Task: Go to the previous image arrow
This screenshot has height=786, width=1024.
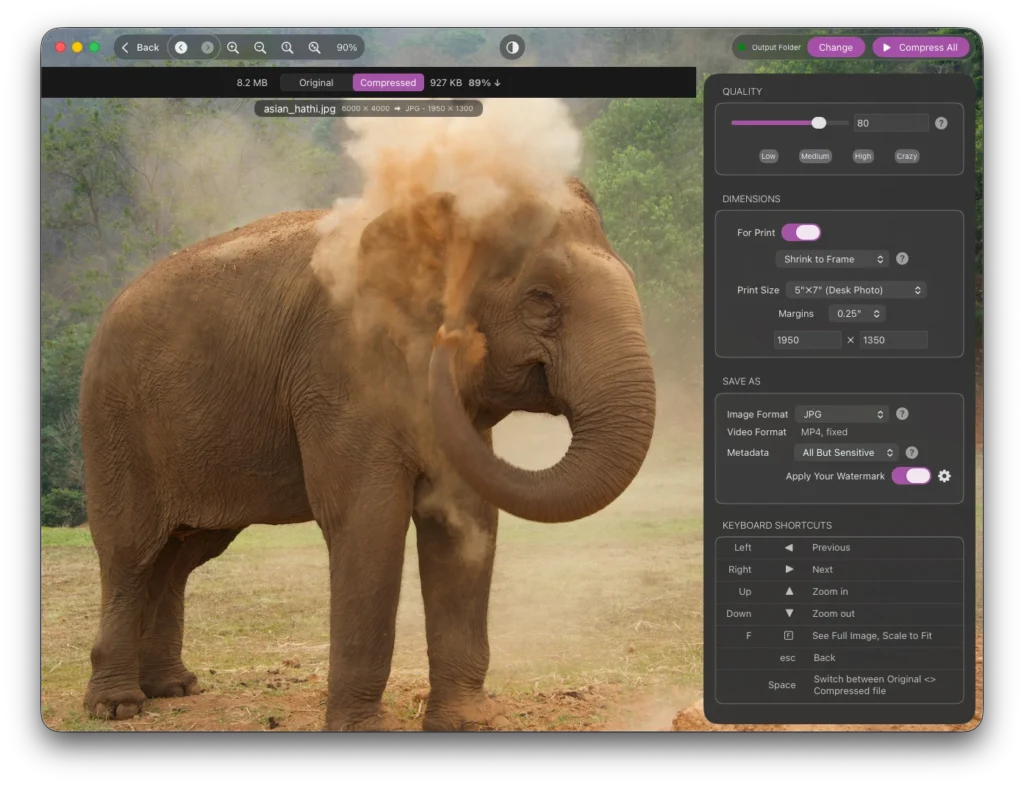Action: tap(181, 47)
